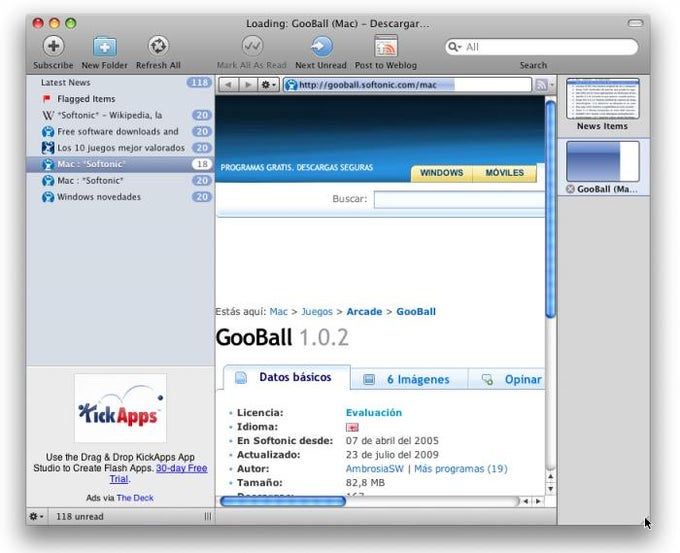Create a New Folder

point(105,46)
